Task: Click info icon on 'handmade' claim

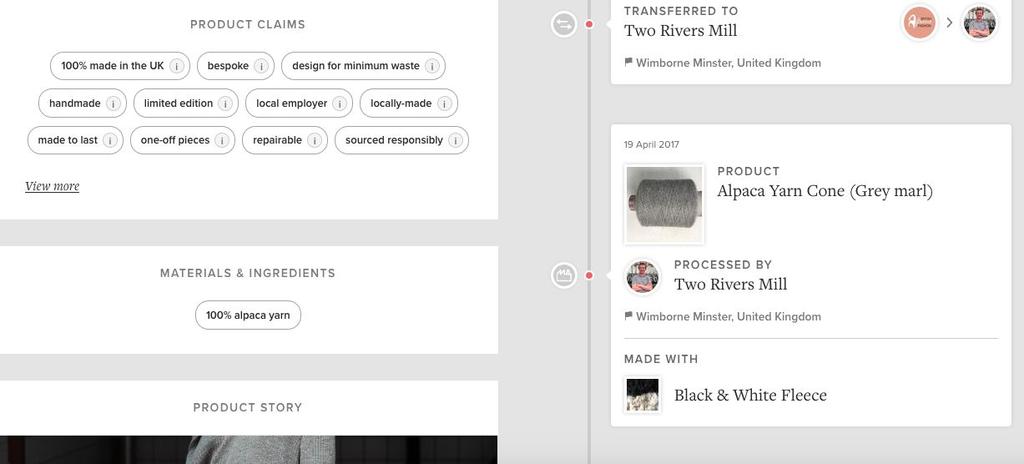Action: tap(113, 103)
